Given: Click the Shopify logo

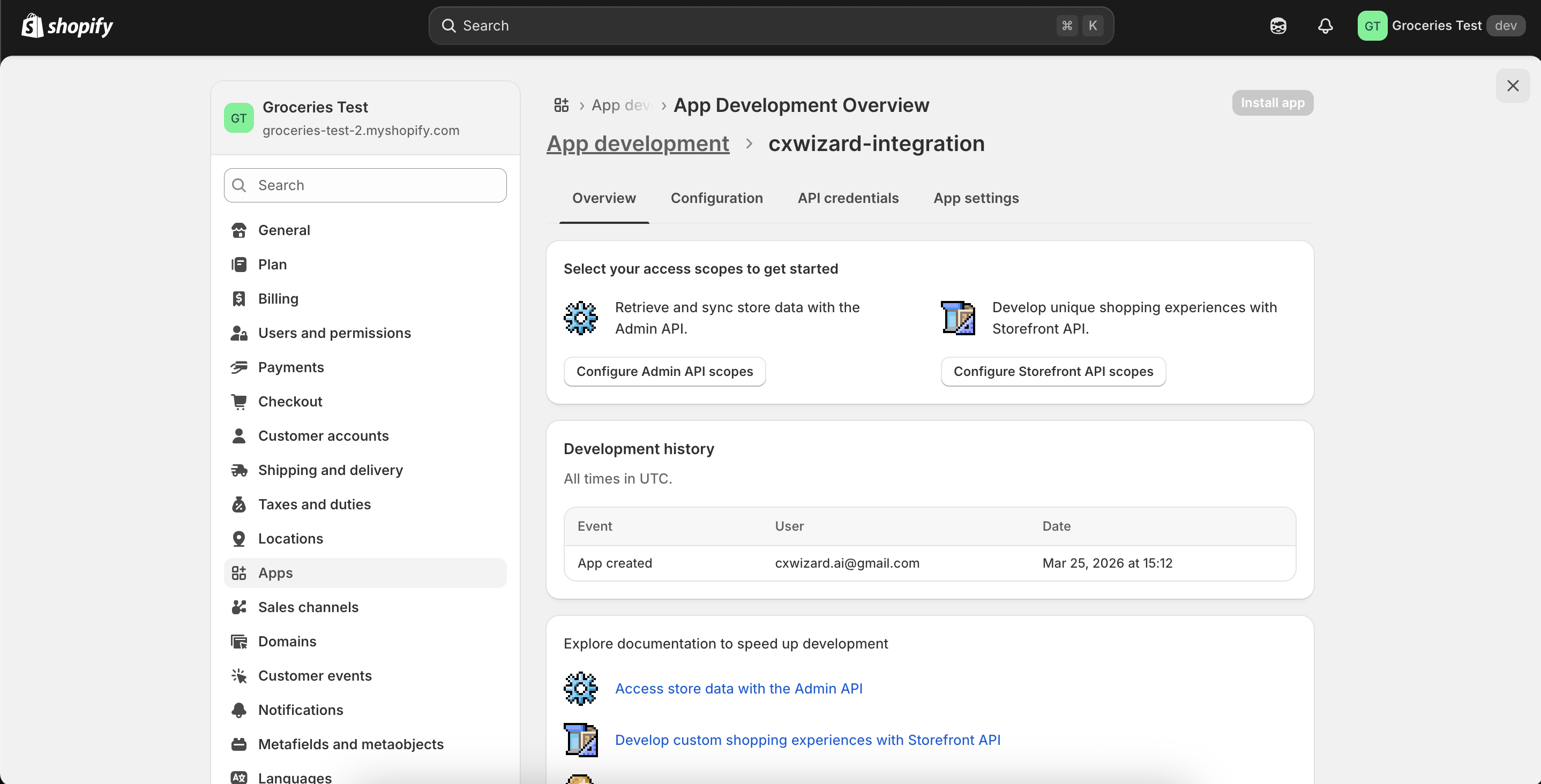Looking at the screenshot, I should [66, 25].
